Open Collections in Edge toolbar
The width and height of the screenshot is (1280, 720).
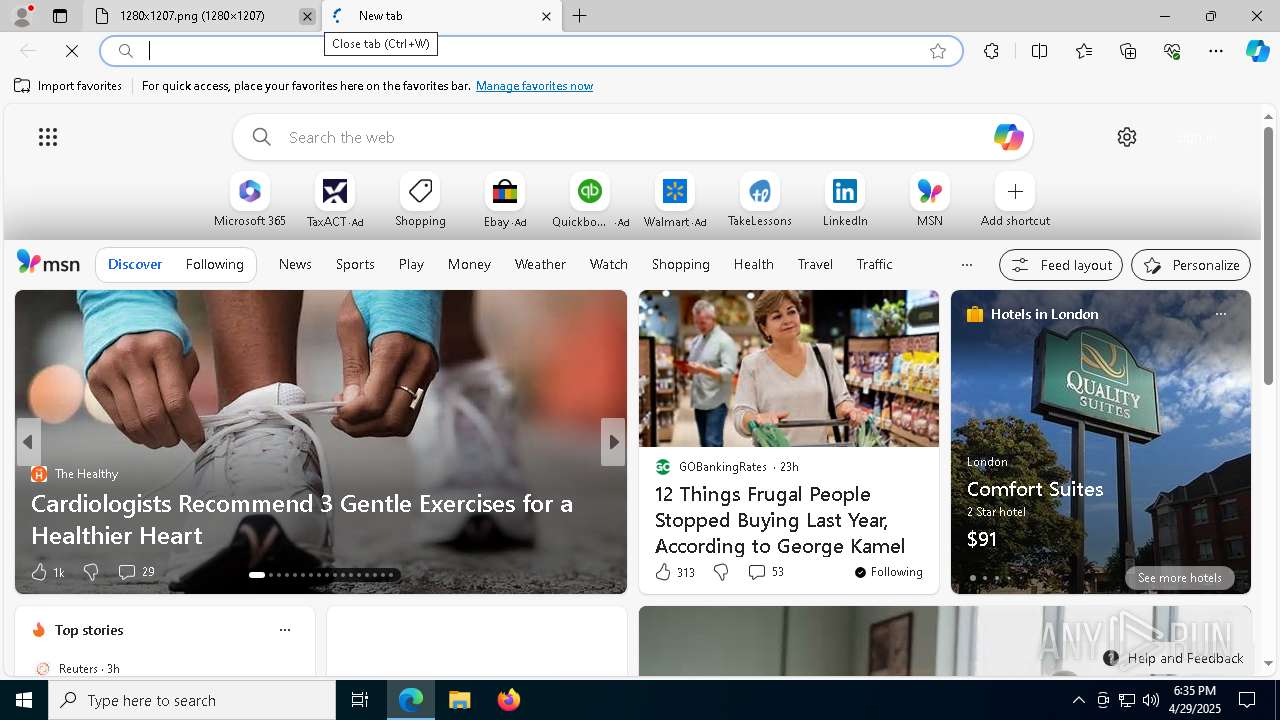click(1128, 51)
